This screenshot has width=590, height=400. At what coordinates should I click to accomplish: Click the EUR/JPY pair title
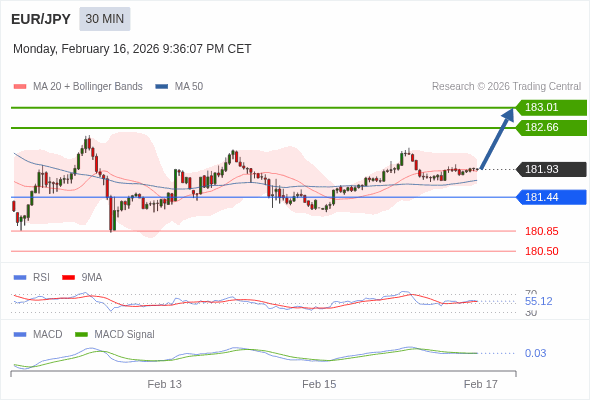coord(41,19)
